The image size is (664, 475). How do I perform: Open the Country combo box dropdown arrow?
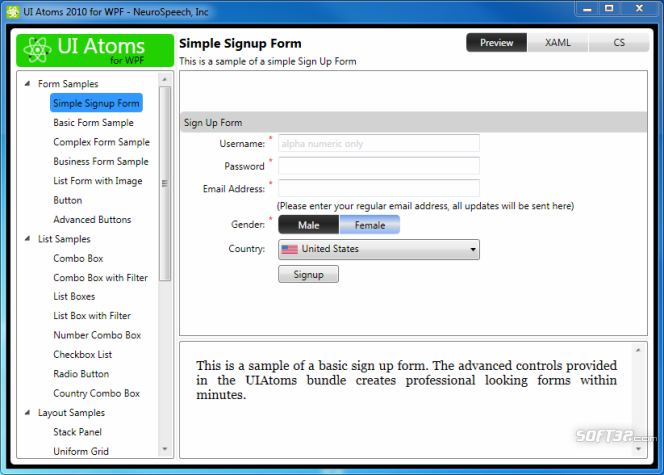(473, 249)
